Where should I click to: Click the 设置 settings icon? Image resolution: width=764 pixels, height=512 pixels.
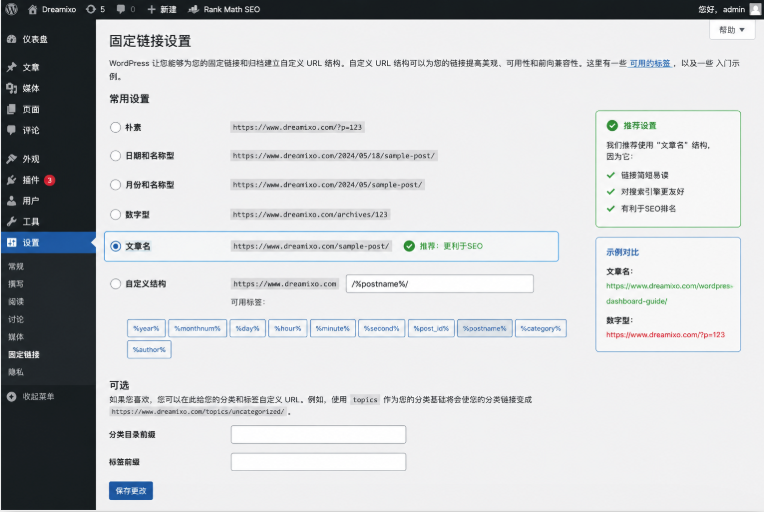click(x=12, y=243)
